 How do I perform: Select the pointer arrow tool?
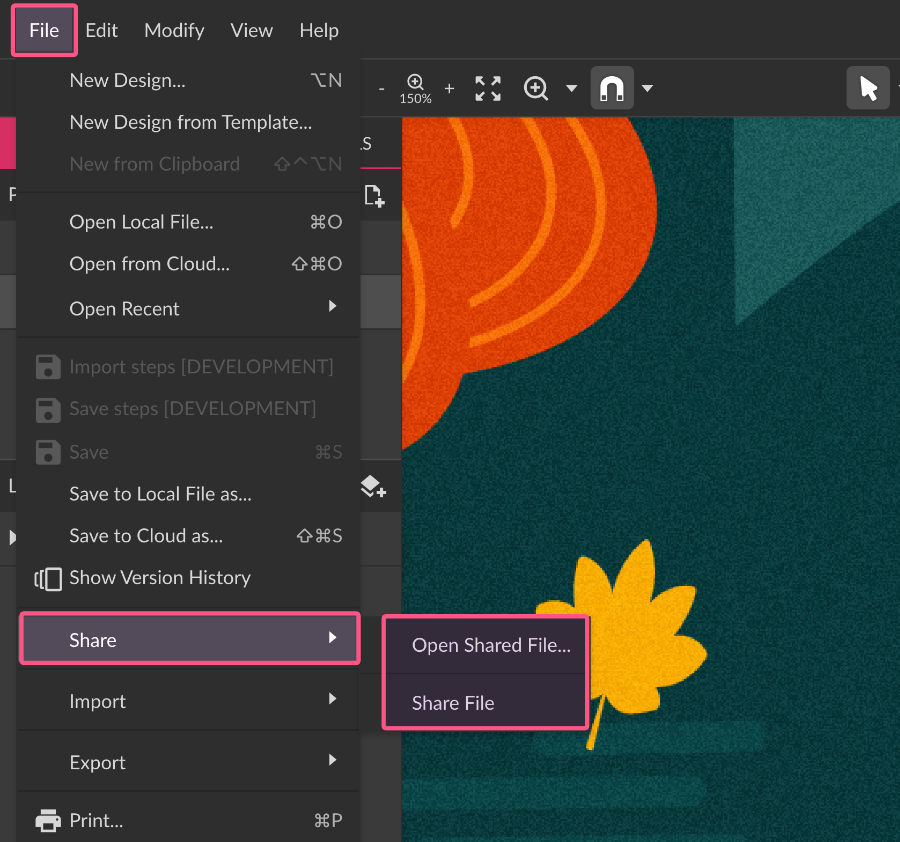click(x=868, y=88)
